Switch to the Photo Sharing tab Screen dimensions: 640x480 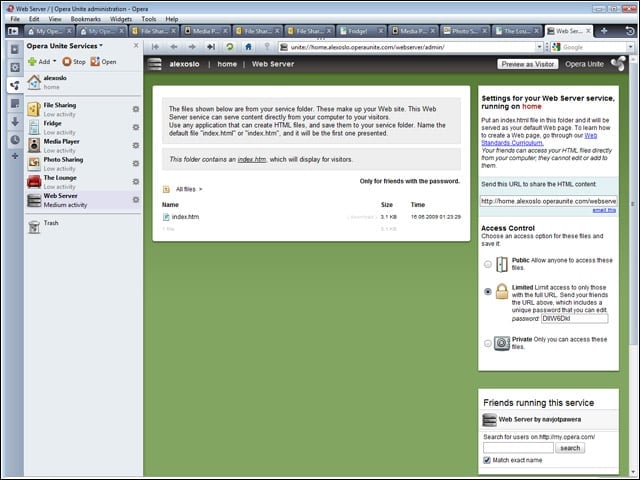(465, 31)
